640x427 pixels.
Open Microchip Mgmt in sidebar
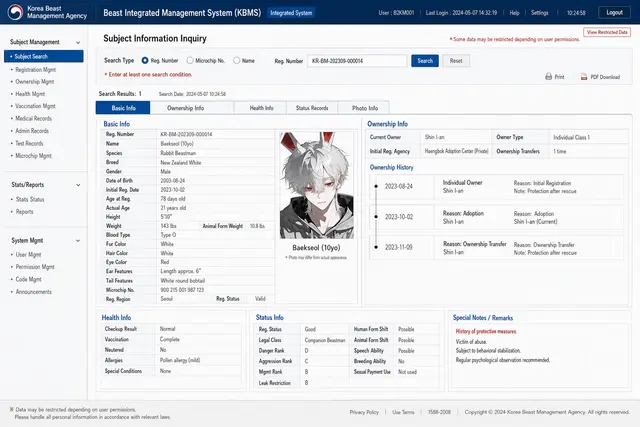click(x=33, y=156)
